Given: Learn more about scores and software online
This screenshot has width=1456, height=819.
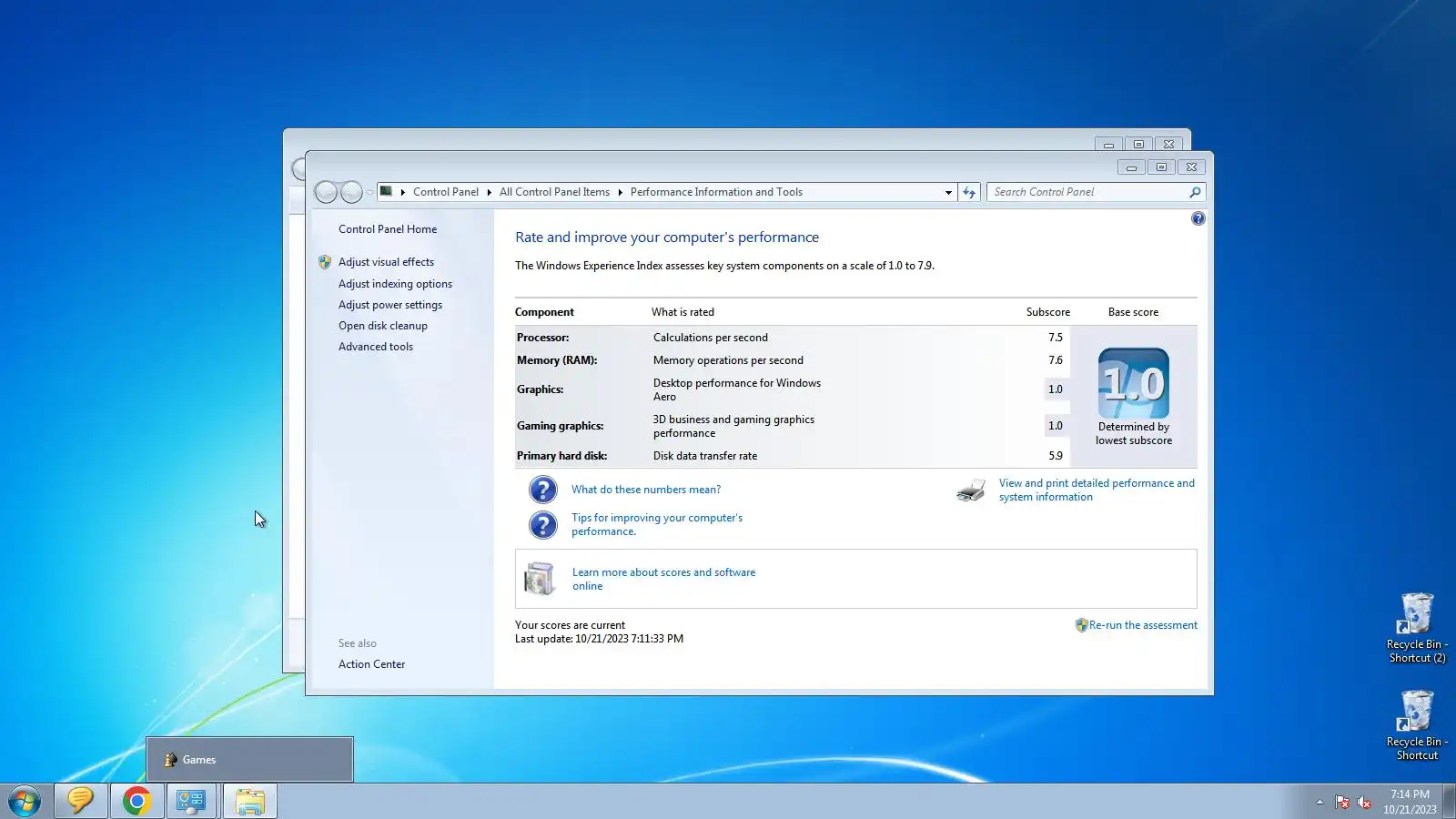Looking at the screenshot, I should (663, 579).
